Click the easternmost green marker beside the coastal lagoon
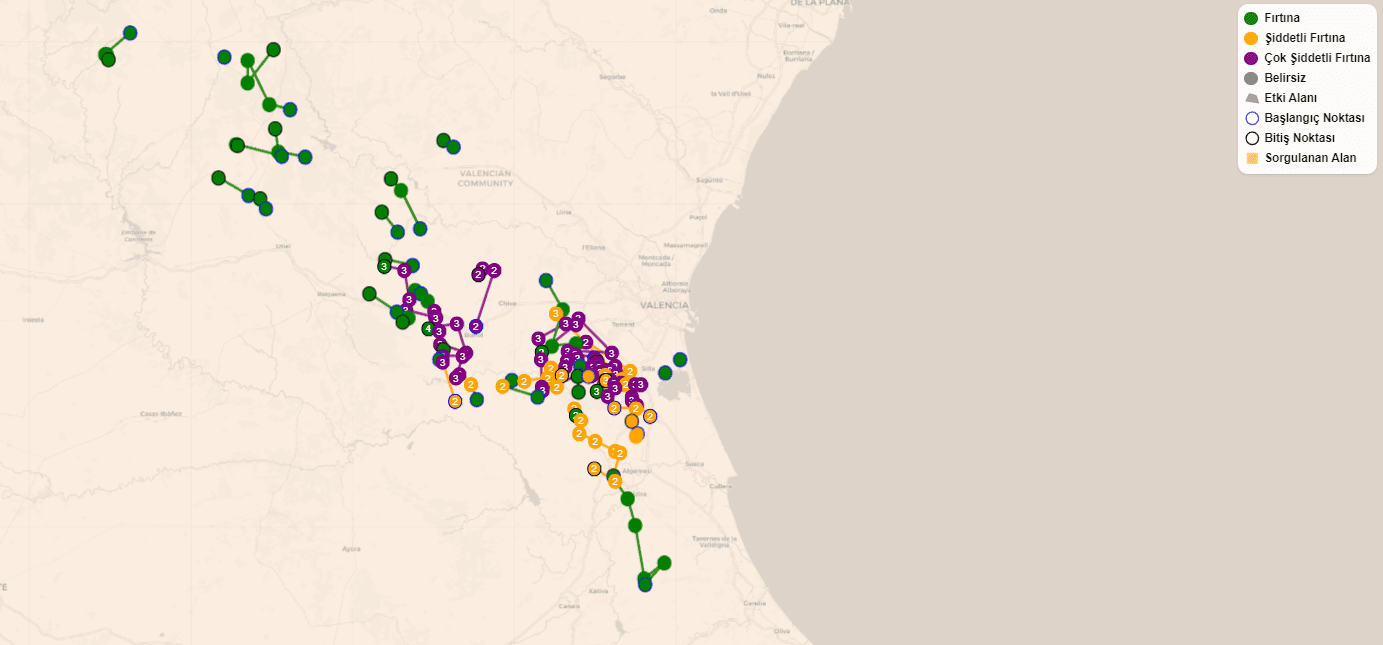This screenshot has height=645, width=1383. [680, 359]
